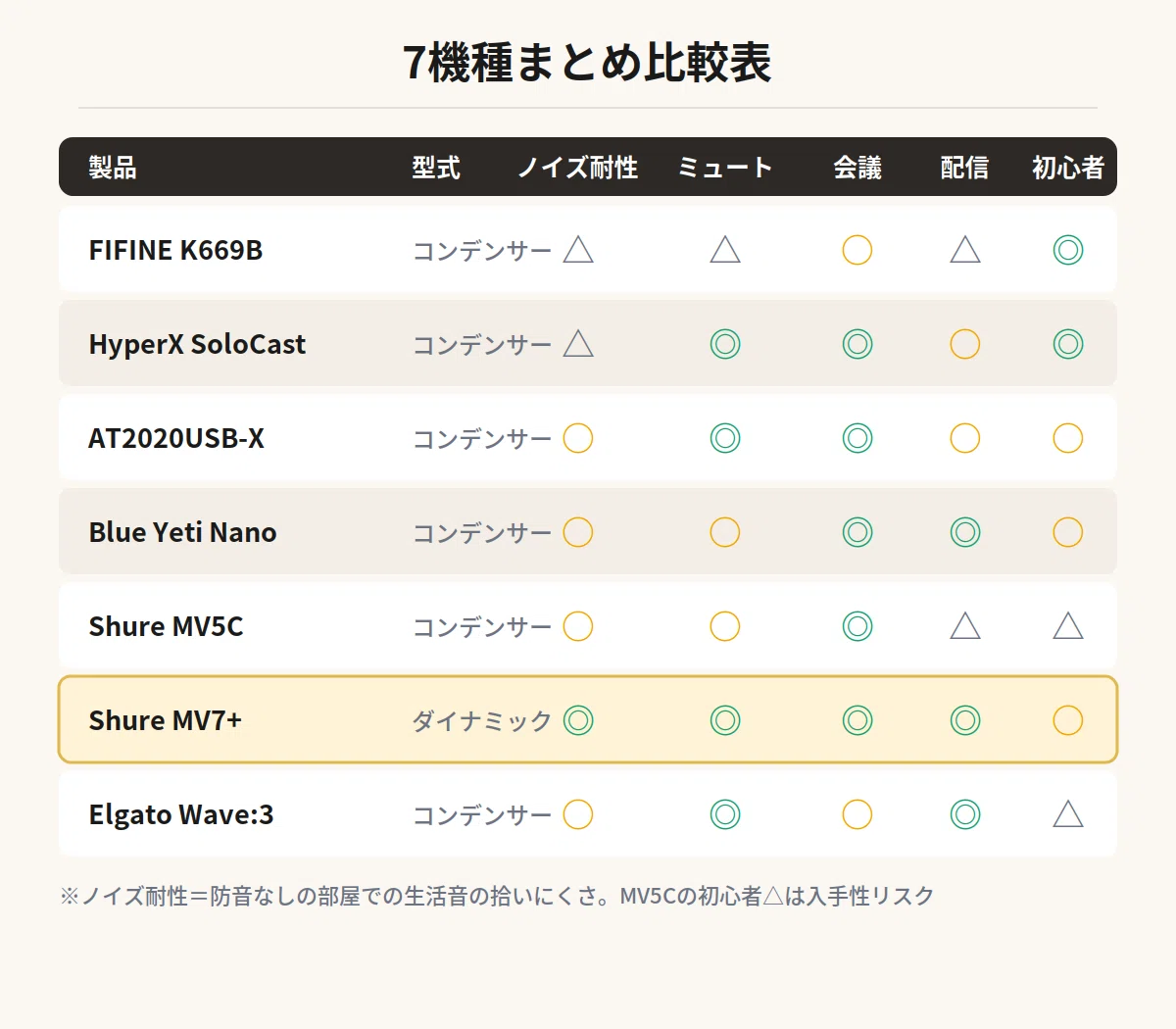Select the ダイナミック type label for MV7+

pyautogui.click(x=482, y=721)
